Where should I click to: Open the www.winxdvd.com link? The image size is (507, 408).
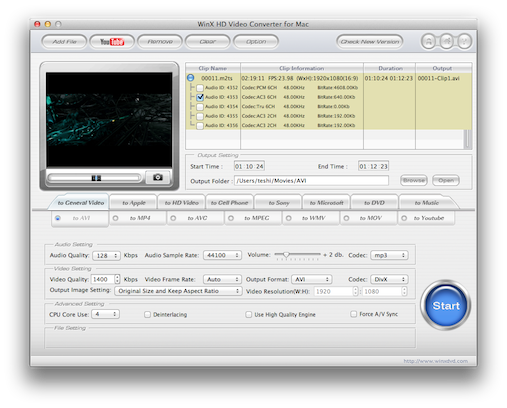[435, 361]
